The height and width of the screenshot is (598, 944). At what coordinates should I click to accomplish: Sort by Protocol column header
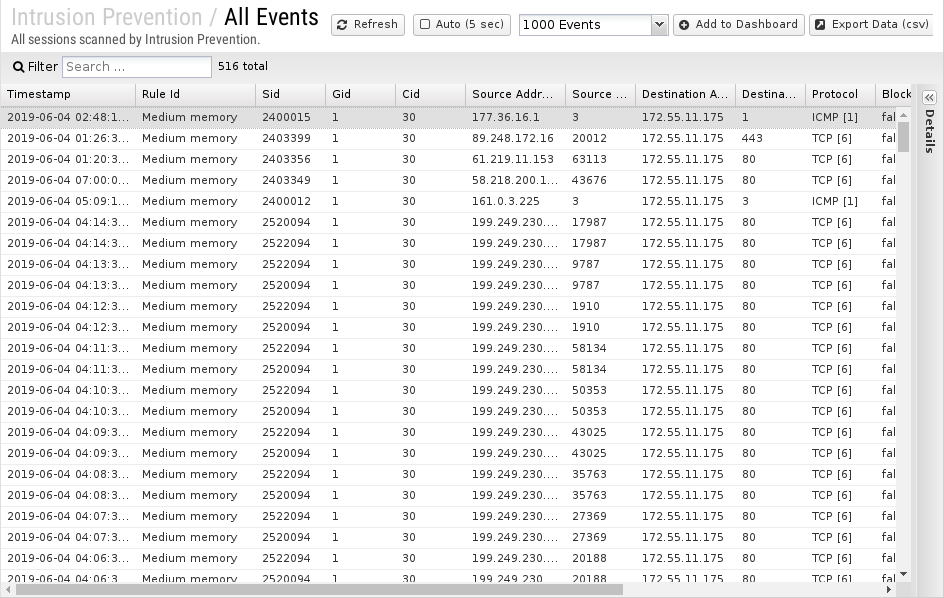click(x=840, y=95)
